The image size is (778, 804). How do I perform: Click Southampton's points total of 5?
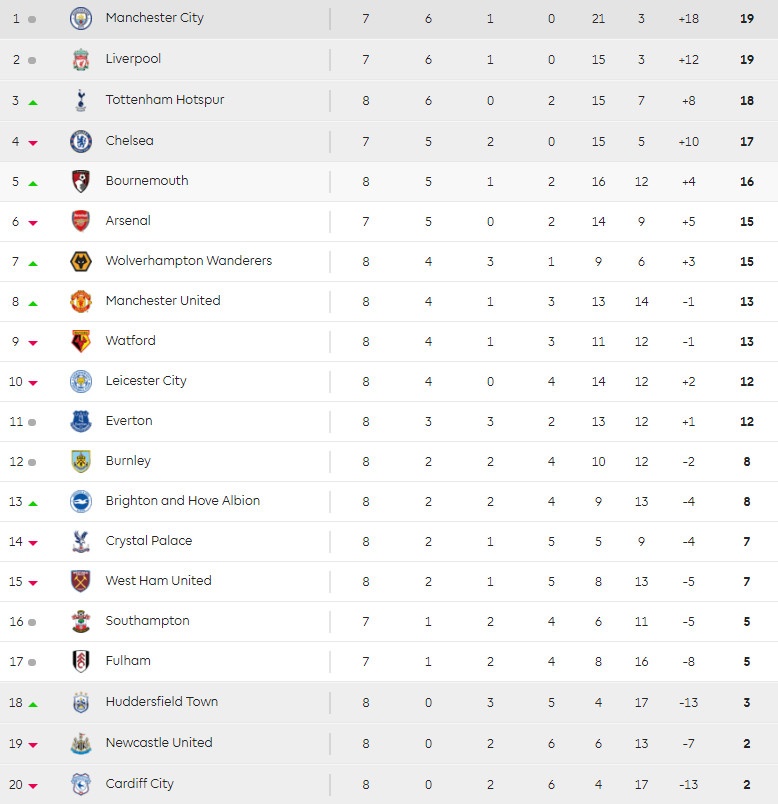747,621
